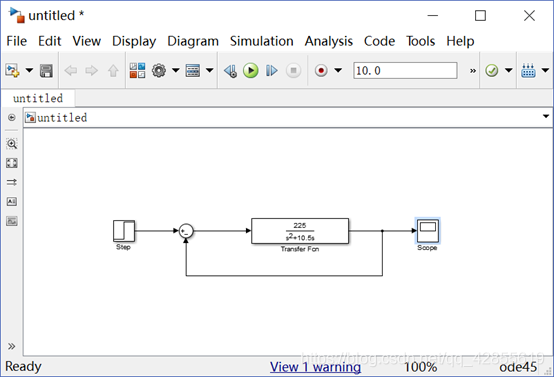This screenshot has width=554, height=377.
Task: Click the New Model icon
Action: [x=12, y=70]
